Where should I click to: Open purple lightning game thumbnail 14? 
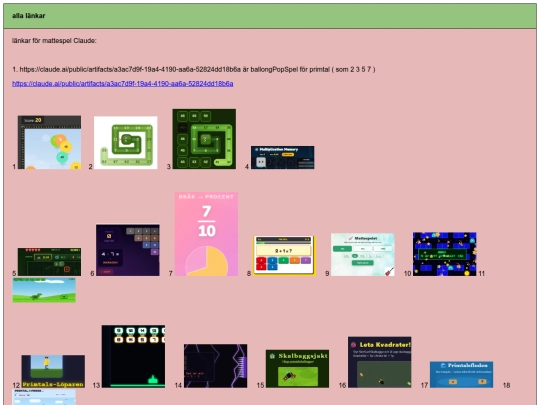(216, 366)
